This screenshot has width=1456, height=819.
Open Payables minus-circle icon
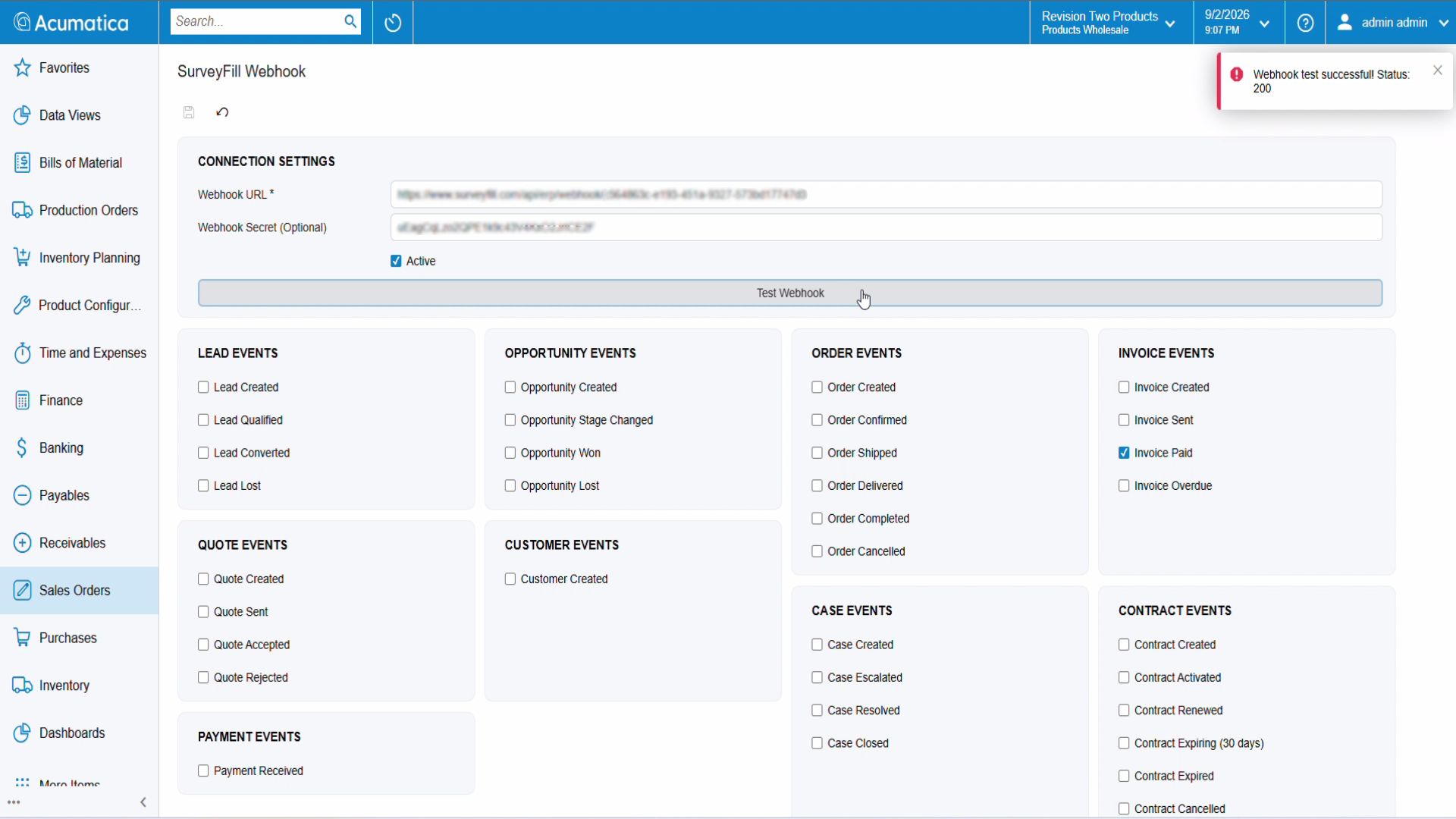point(23,496)
